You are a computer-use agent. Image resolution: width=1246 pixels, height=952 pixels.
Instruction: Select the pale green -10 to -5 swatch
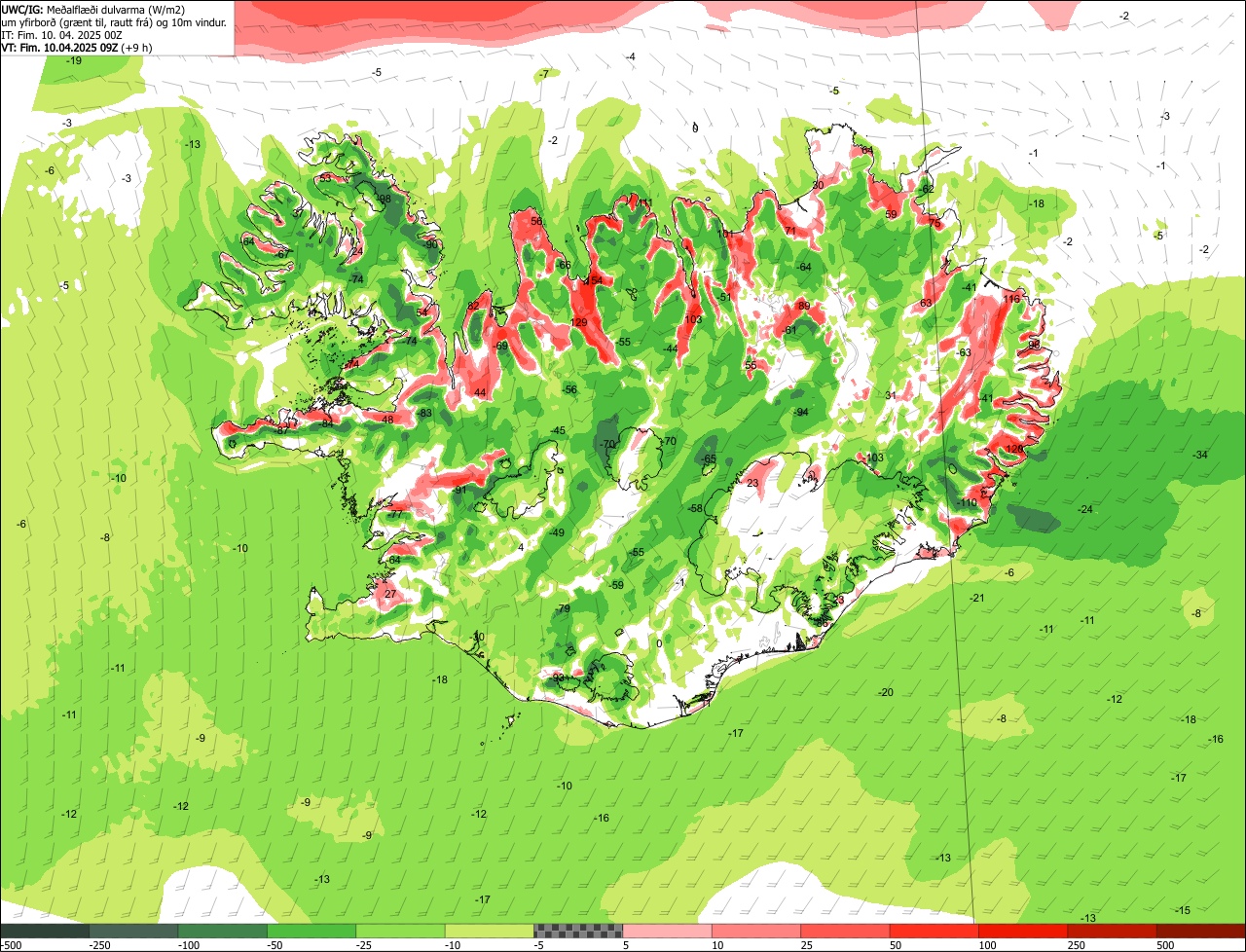coord(490,931)
